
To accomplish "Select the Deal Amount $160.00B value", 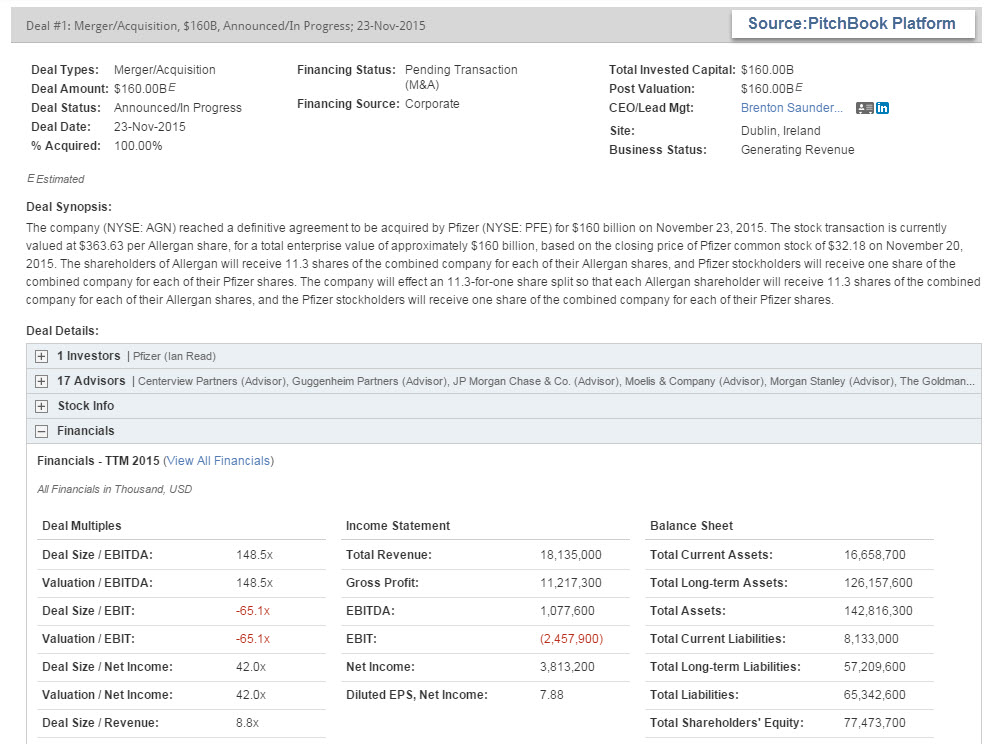I will [x=144, y=88].
